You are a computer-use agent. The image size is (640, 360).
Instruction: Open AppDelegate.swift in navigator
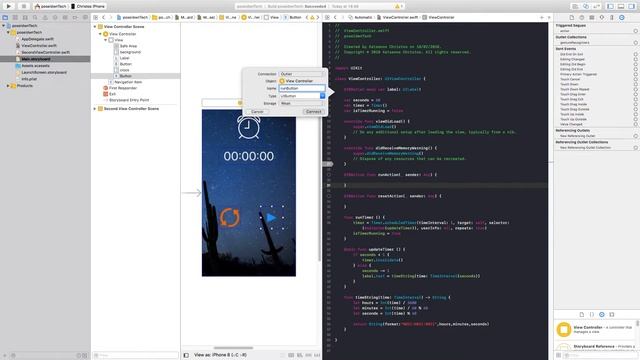[x=37, y=39]
